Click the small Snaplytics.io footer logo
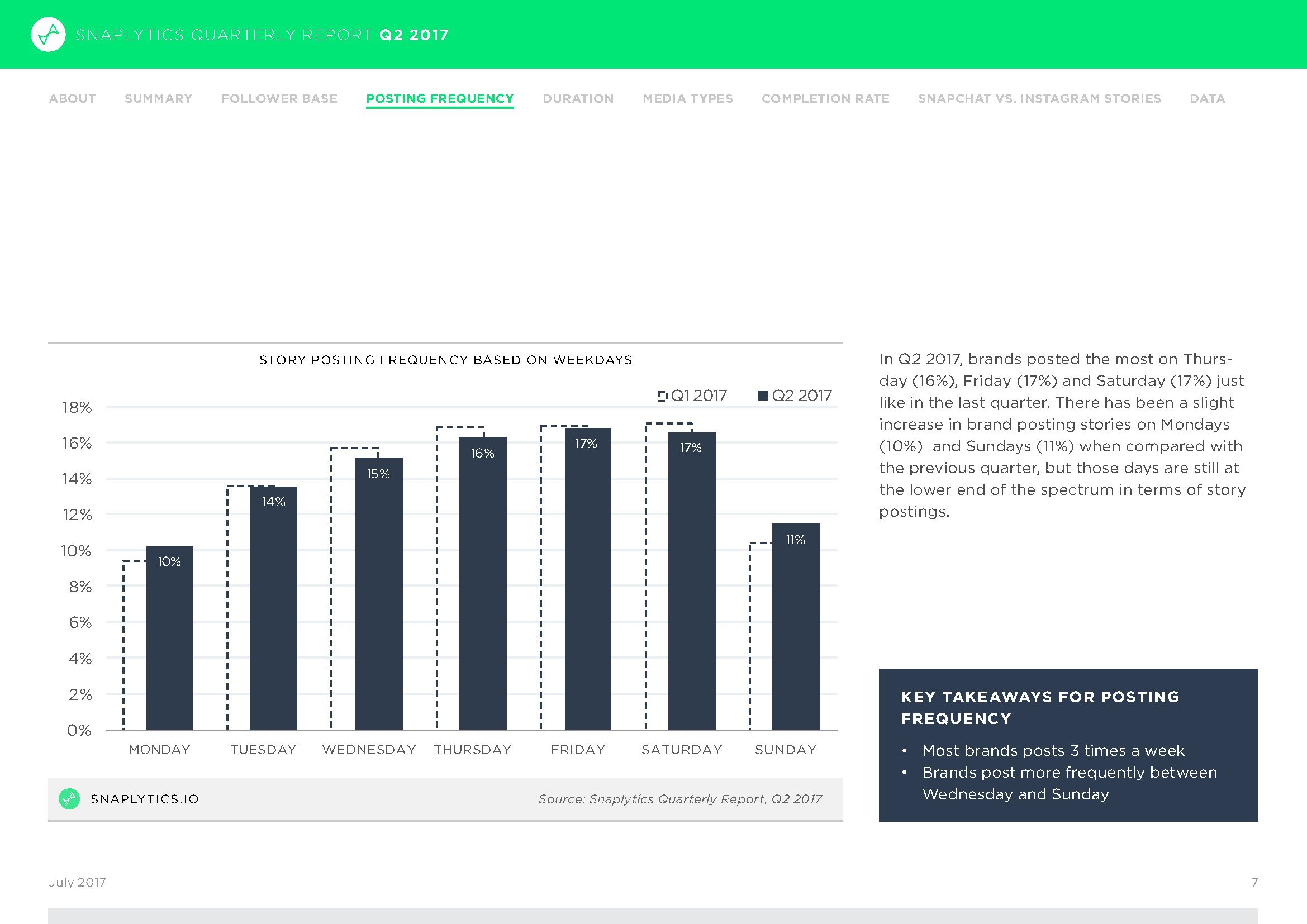The width and height of the screenshot is (1307, 924). [69, 799]
